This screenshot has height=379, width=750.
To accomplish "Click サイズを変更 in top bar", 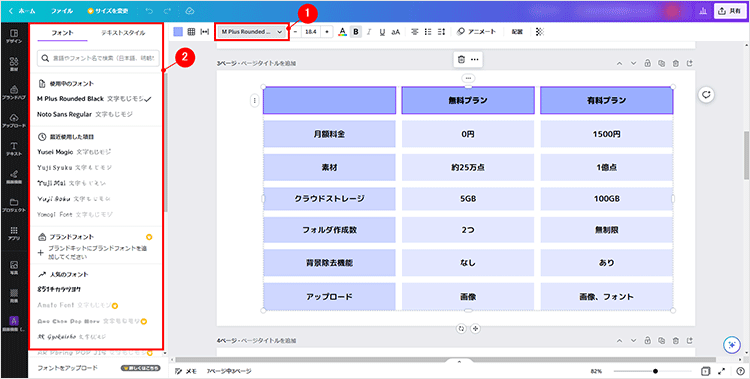I will pos(108,11).
